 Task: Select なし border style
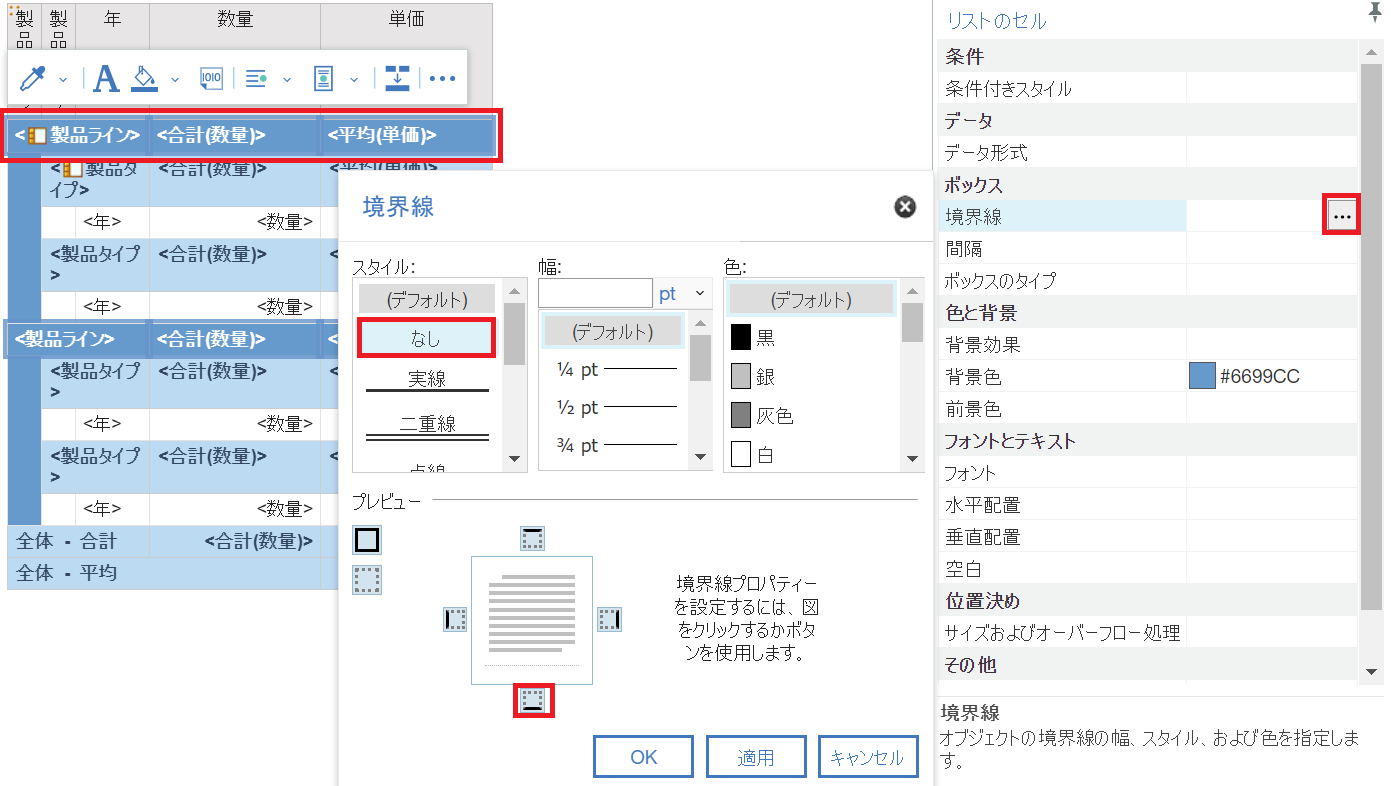pyautogui.click(x=426, y=339)
